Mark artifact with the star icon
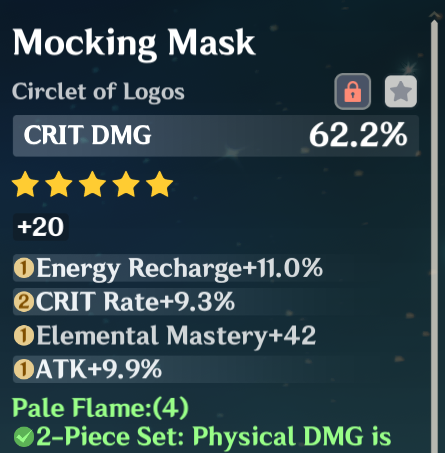This screenshot has height=453, width=445. [401, 91]
